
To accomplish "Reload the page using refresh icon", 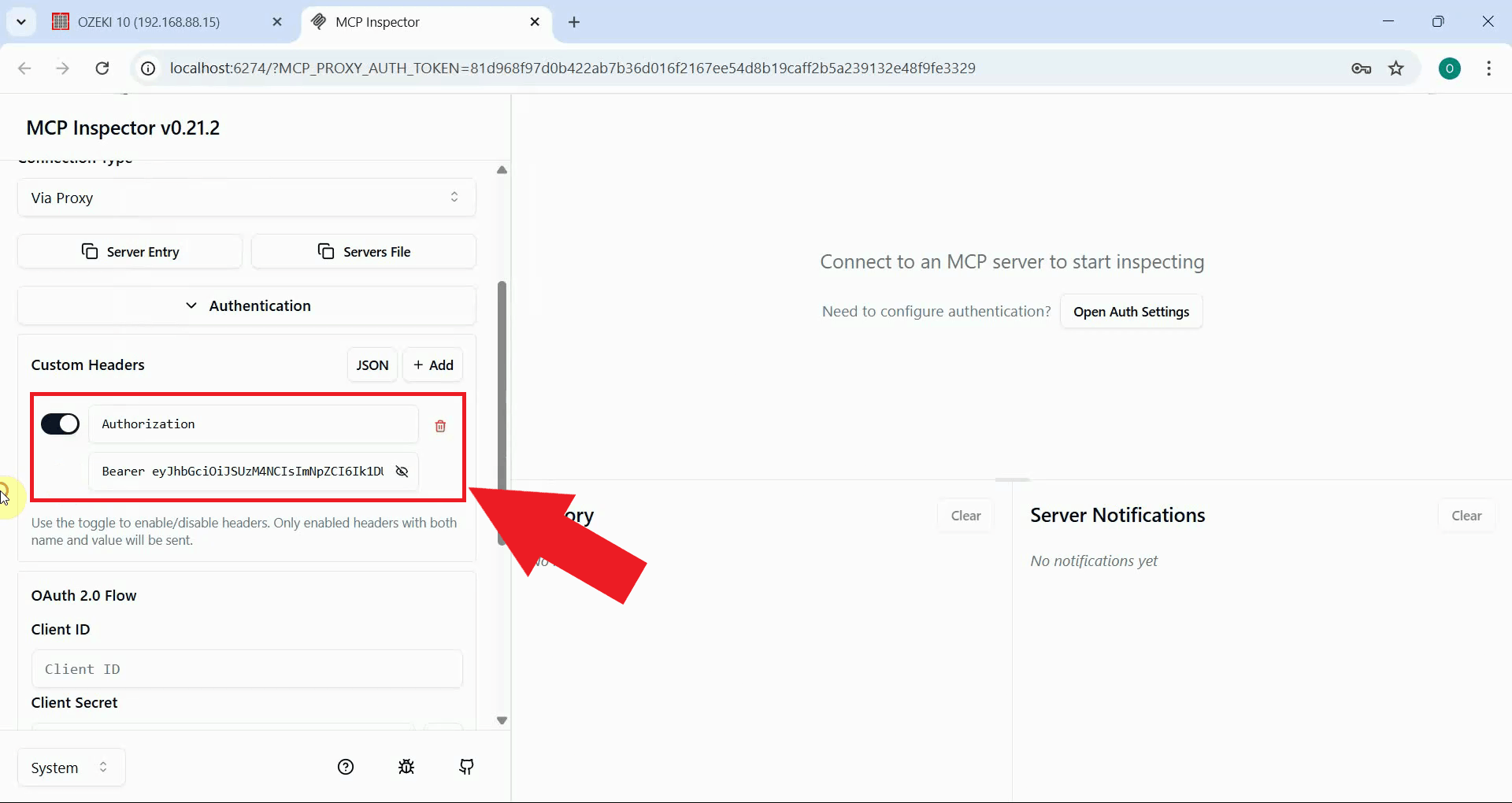I will [102, 68].
